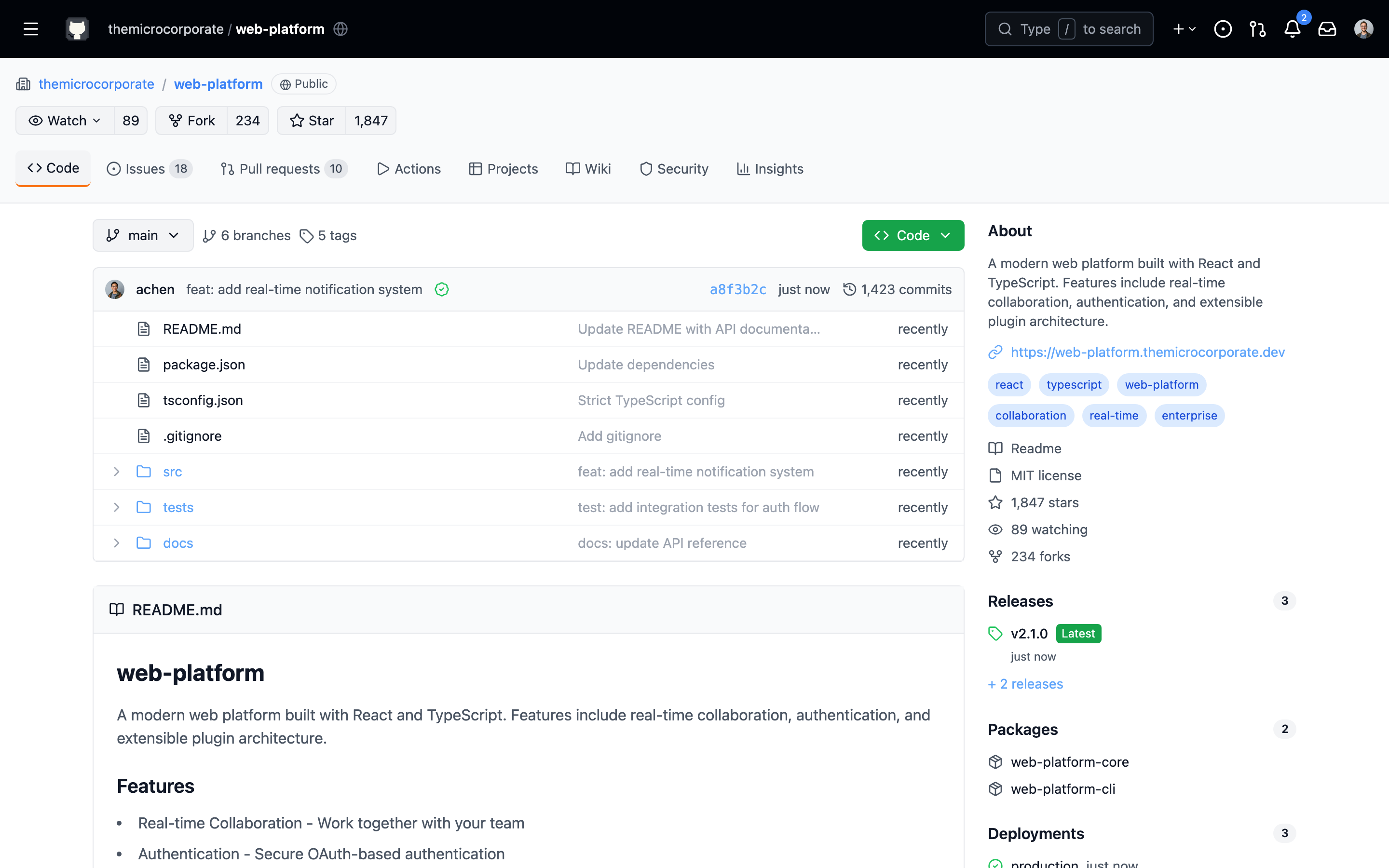View the 1,423 commits history
Viewport: 1389px width, 868px height.
click(897, 289)
